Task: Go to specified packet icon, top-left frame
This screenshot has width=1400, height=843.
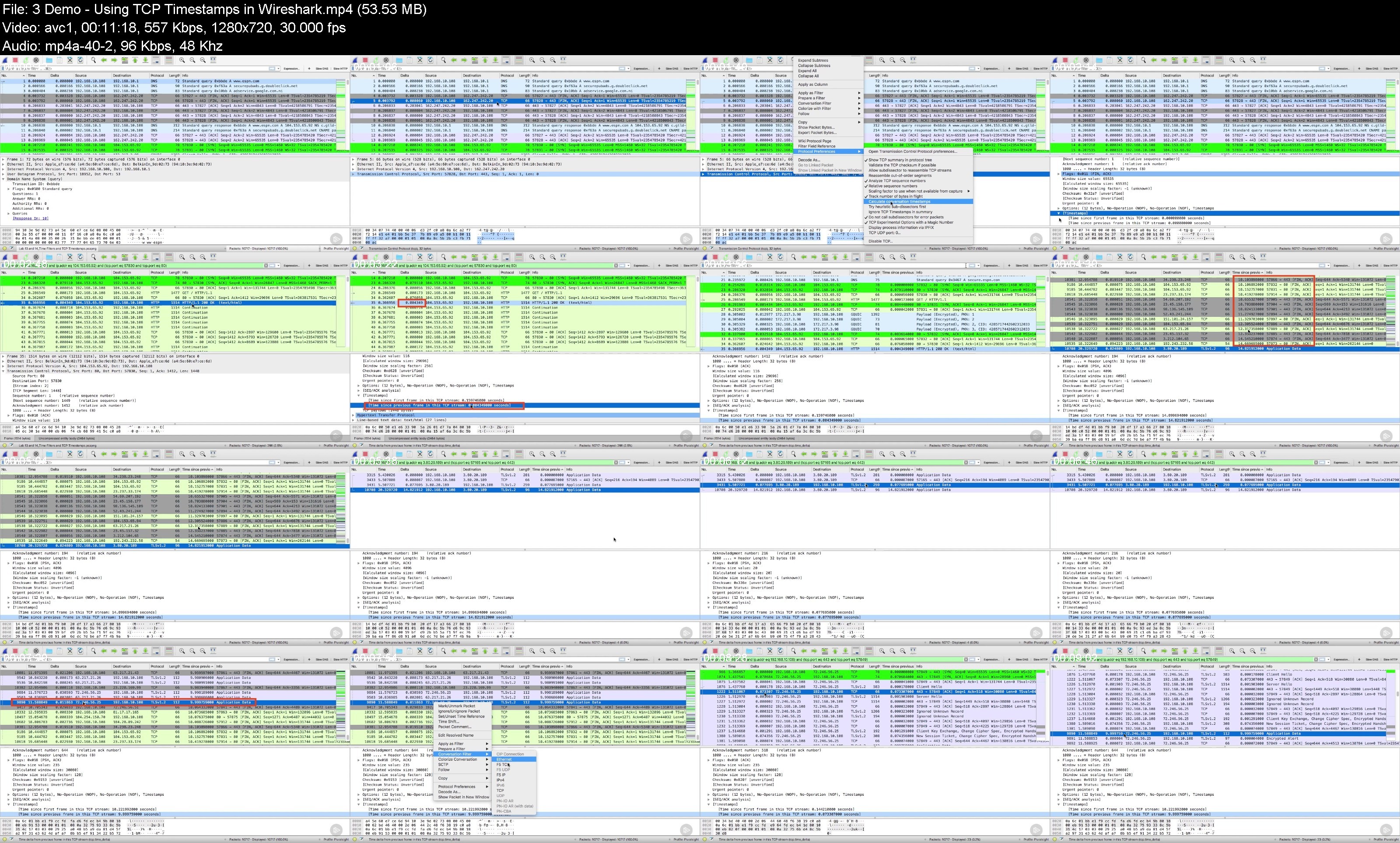Action: click(x=124, y=60)
